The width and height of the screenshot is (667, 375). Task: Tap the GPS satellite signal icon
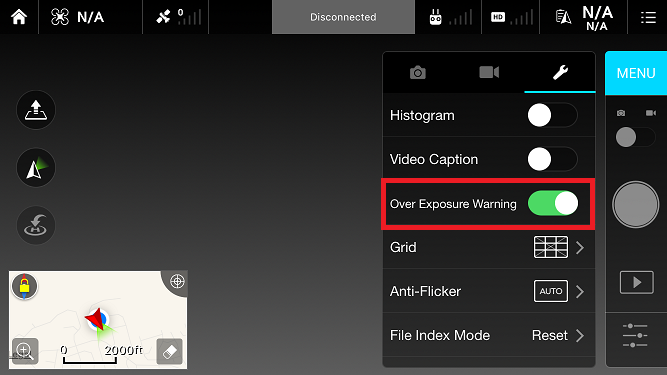click(x=163, y=17)
